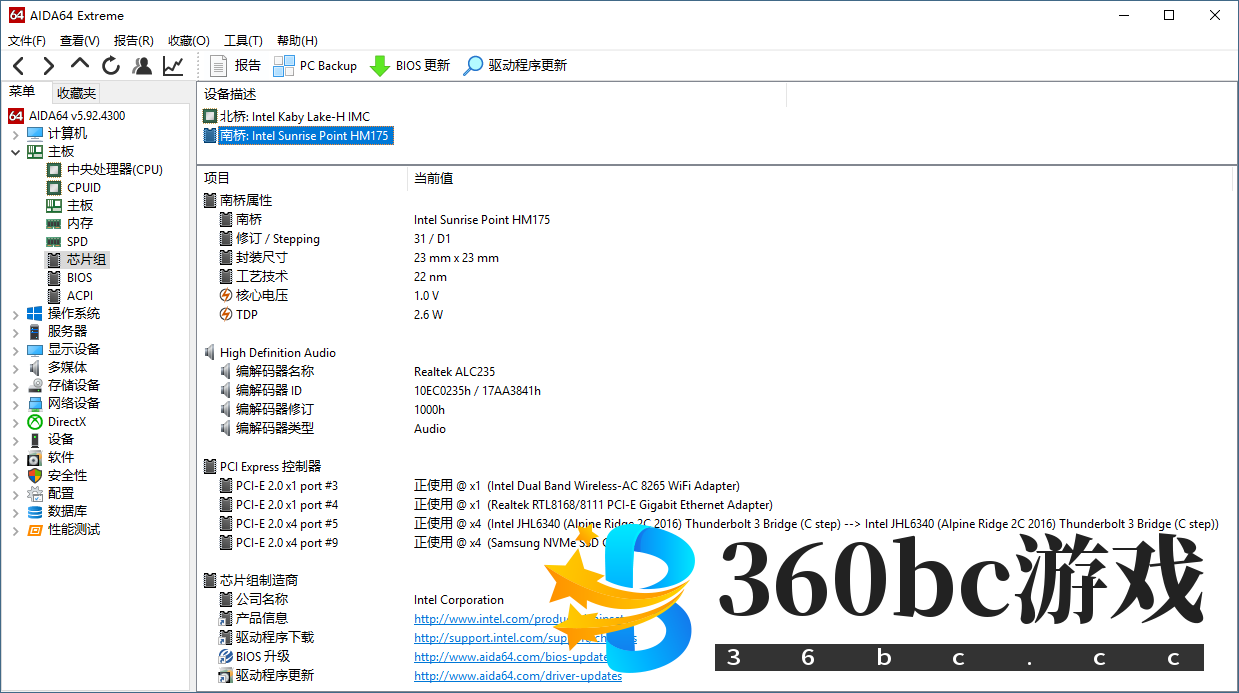Click the 驱动程序更新 magnifier button

515,66
